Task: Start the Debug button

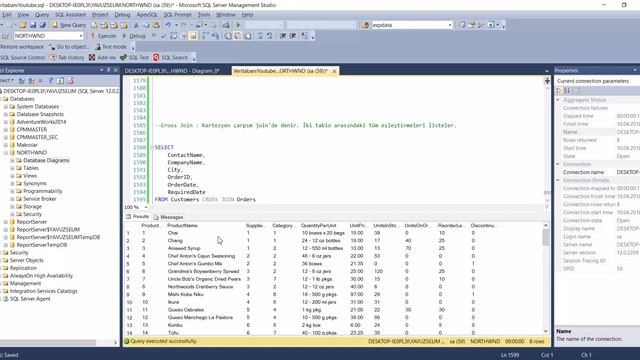Action: 134,36
